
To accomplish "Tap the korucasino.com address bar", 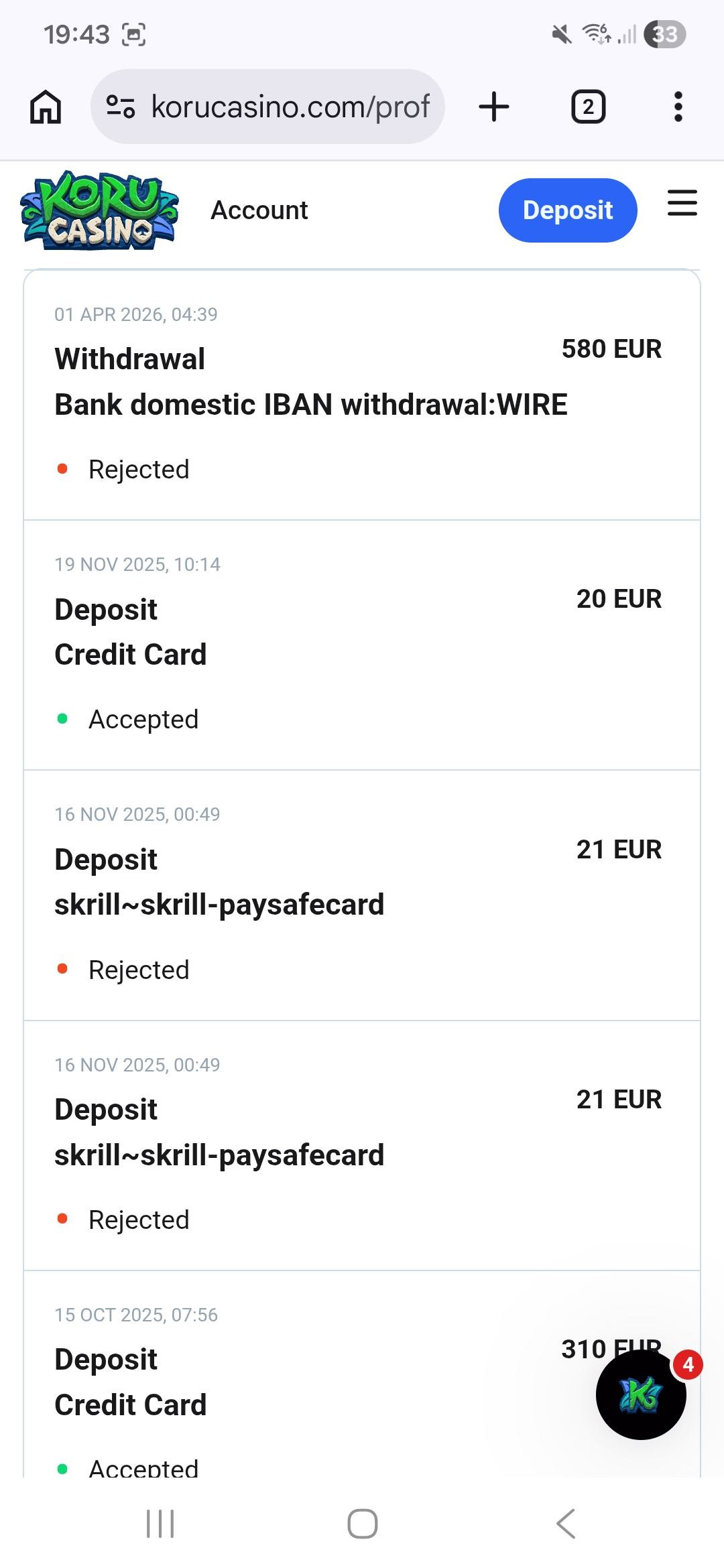I will tap(290, 107).
